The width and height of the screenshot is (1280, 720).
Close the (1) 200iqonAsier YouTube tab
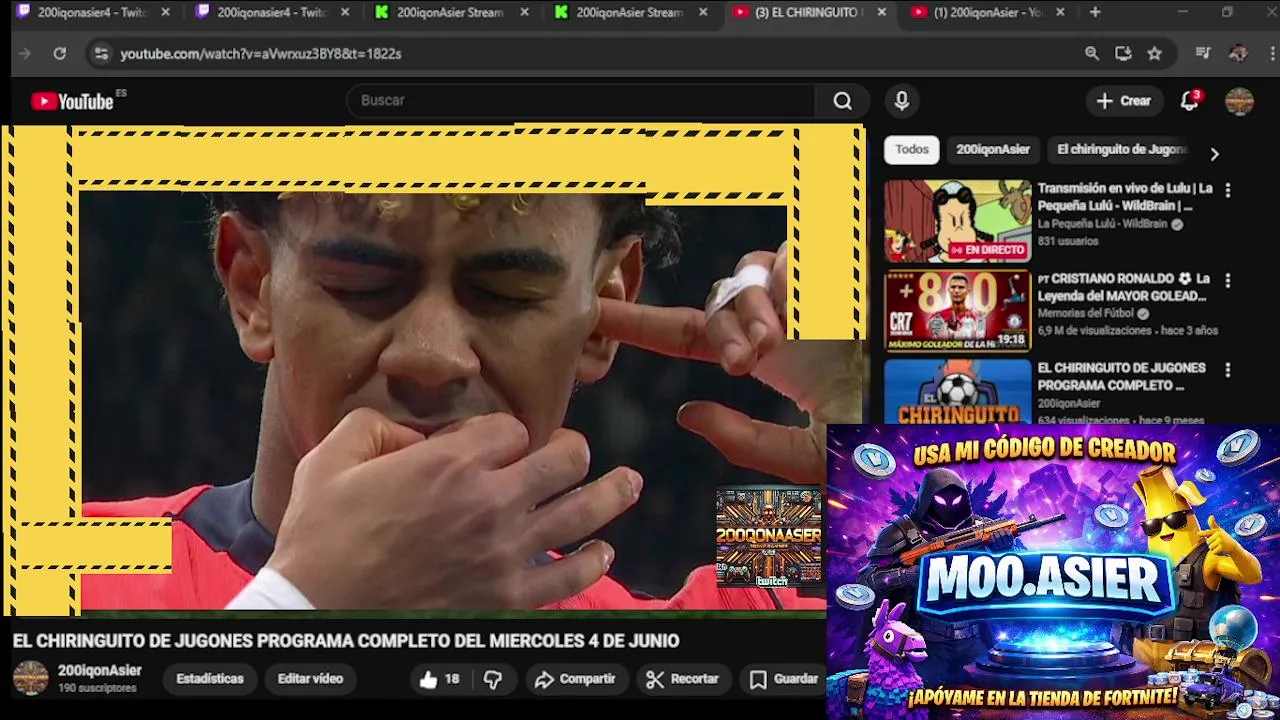1060,12
